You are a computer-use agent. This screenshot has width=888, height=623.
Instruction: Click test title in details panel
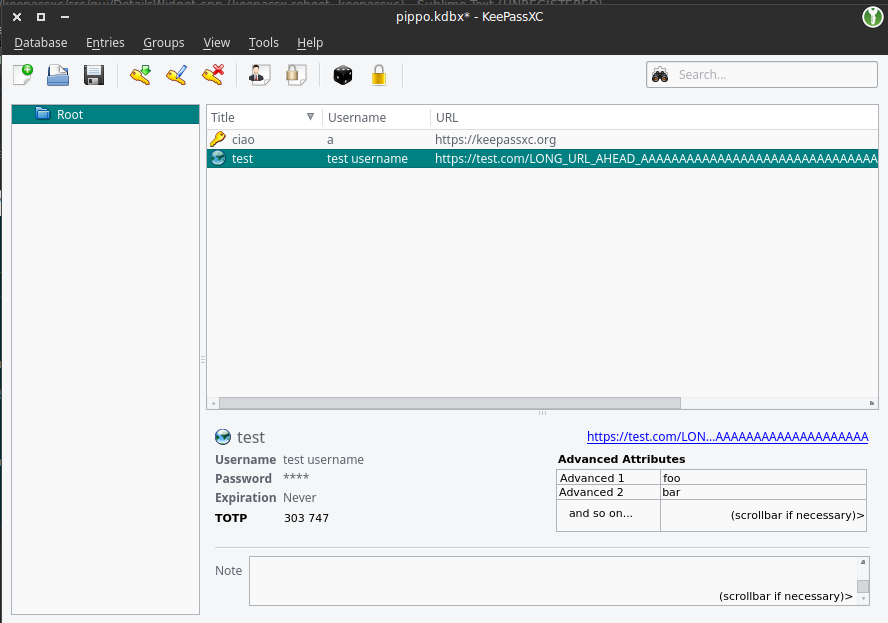coord(251,437)
